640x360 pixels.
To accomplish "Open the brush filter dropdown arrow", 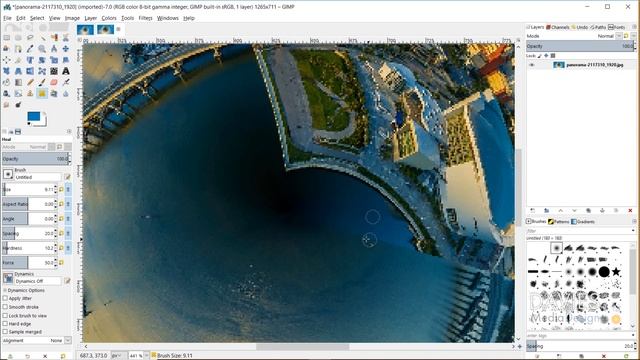I will coord(633,231).
